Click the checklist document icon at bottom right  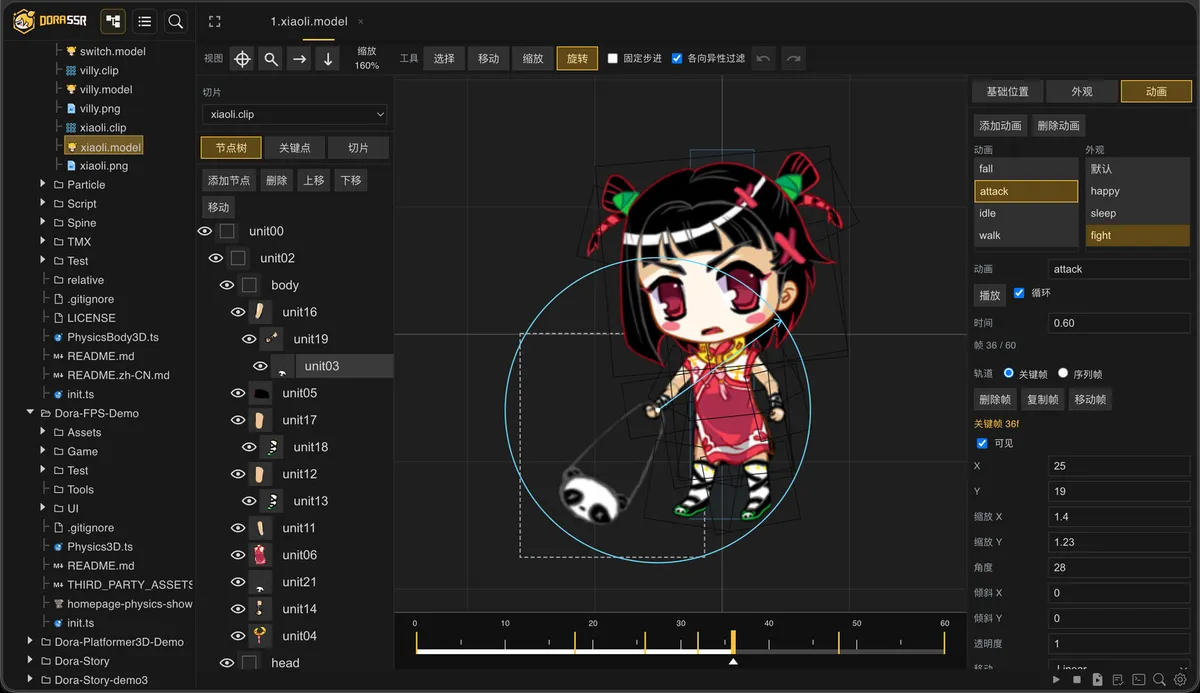tap(1118, 680)
